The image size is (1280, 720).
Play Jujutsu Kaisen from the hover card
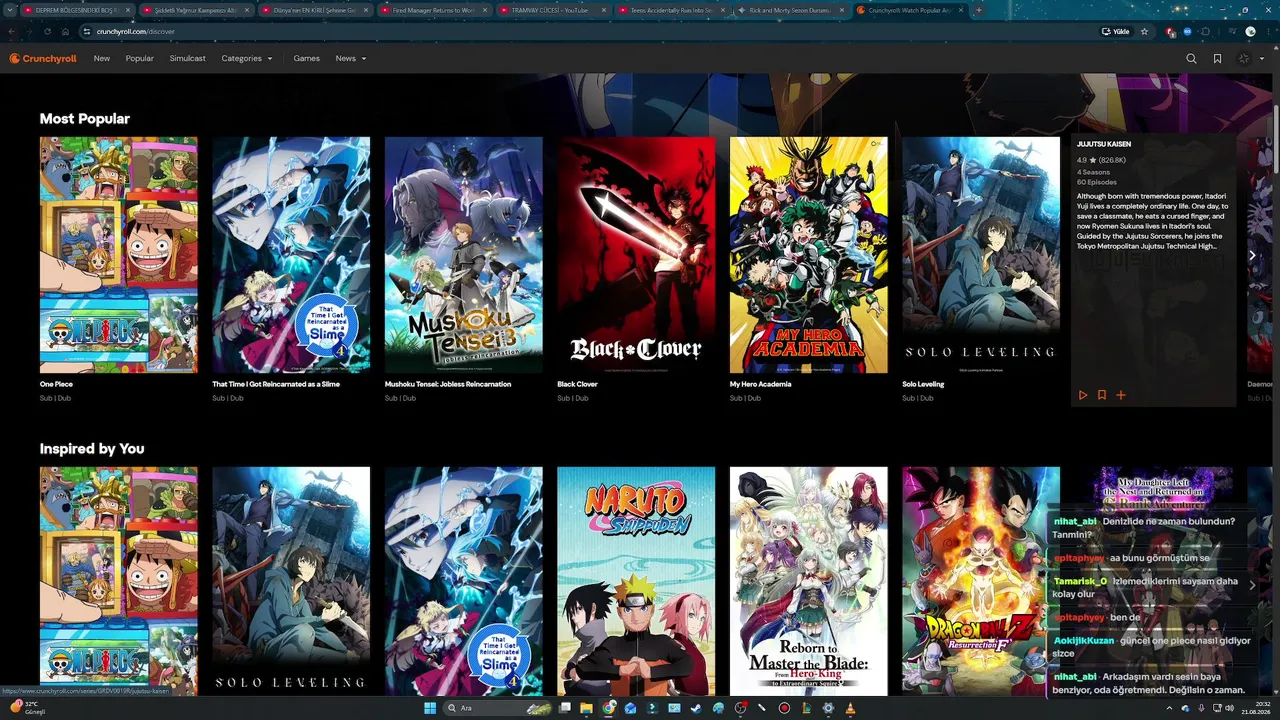(1083, 395)
